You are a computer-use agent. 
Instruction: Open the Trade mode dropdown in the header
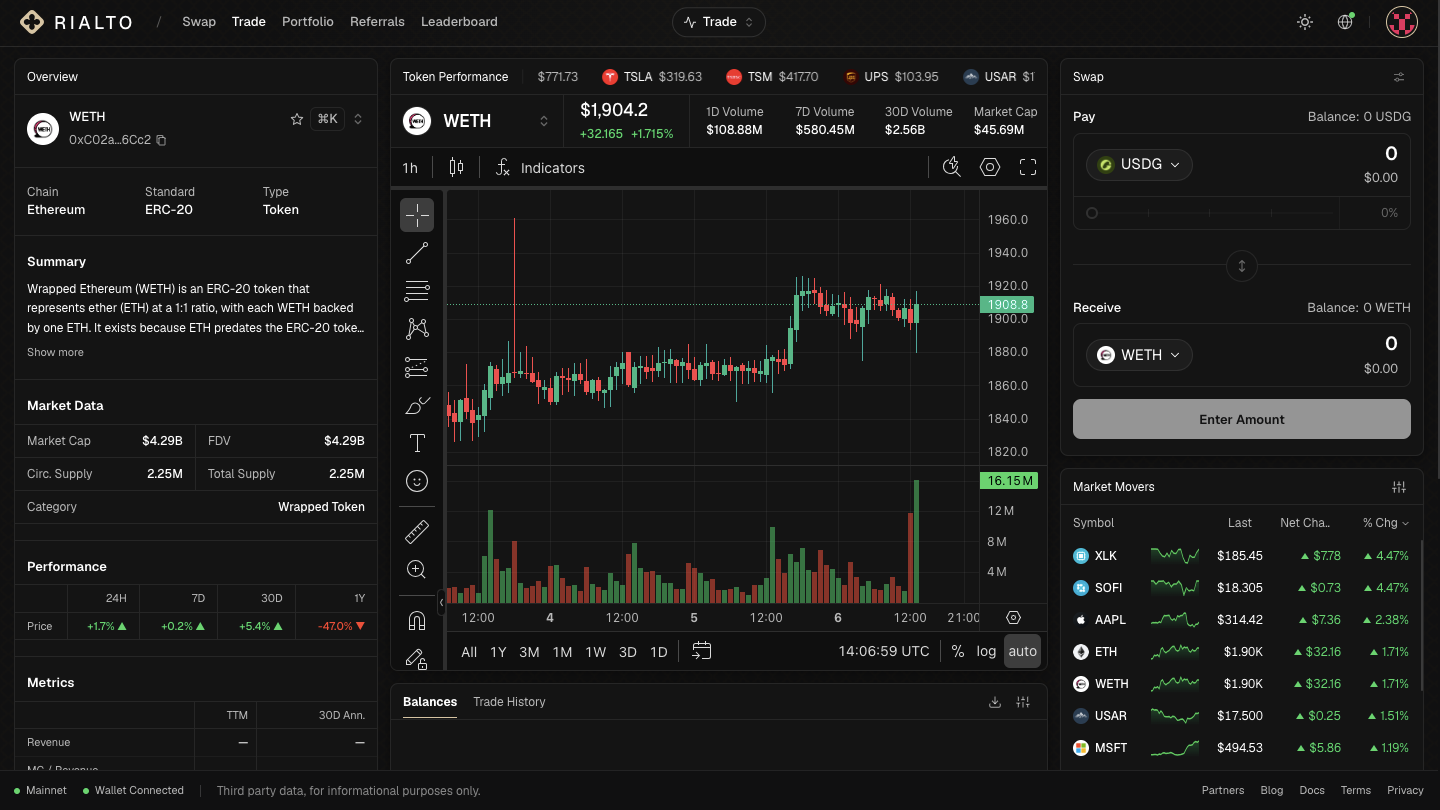tap(719, 22)
